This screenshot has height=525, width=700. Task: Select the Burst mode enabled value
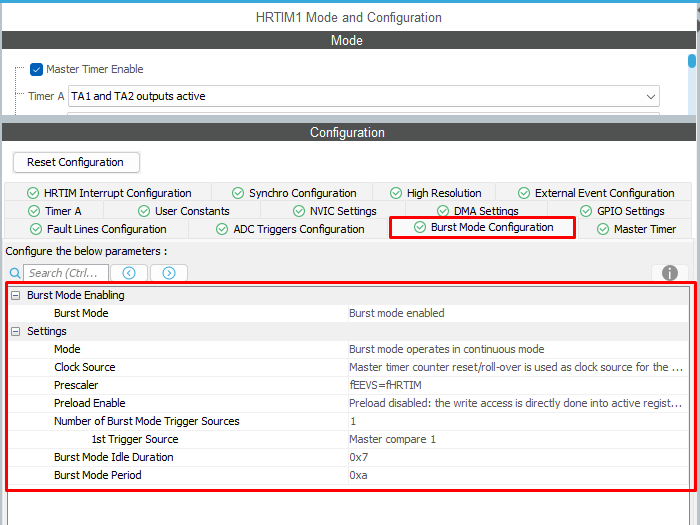click(x=518, y=313)
